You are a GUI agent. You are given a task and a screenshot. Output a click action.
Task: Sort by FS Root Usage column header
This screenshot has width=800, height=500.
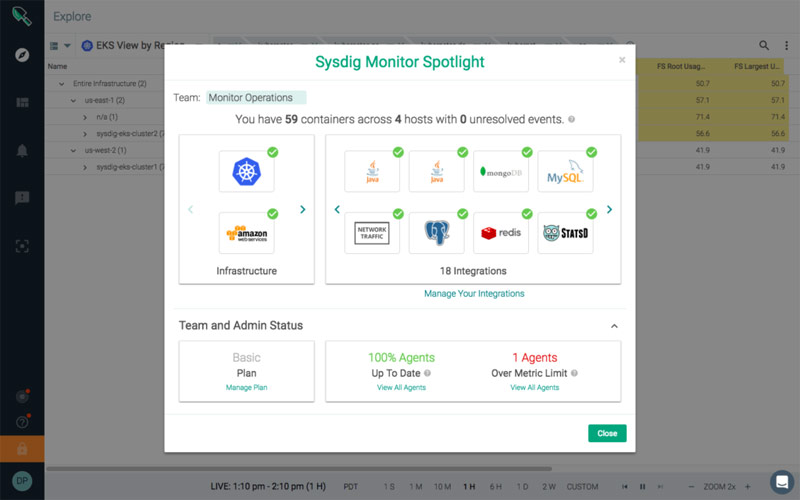tap(681, 66)
